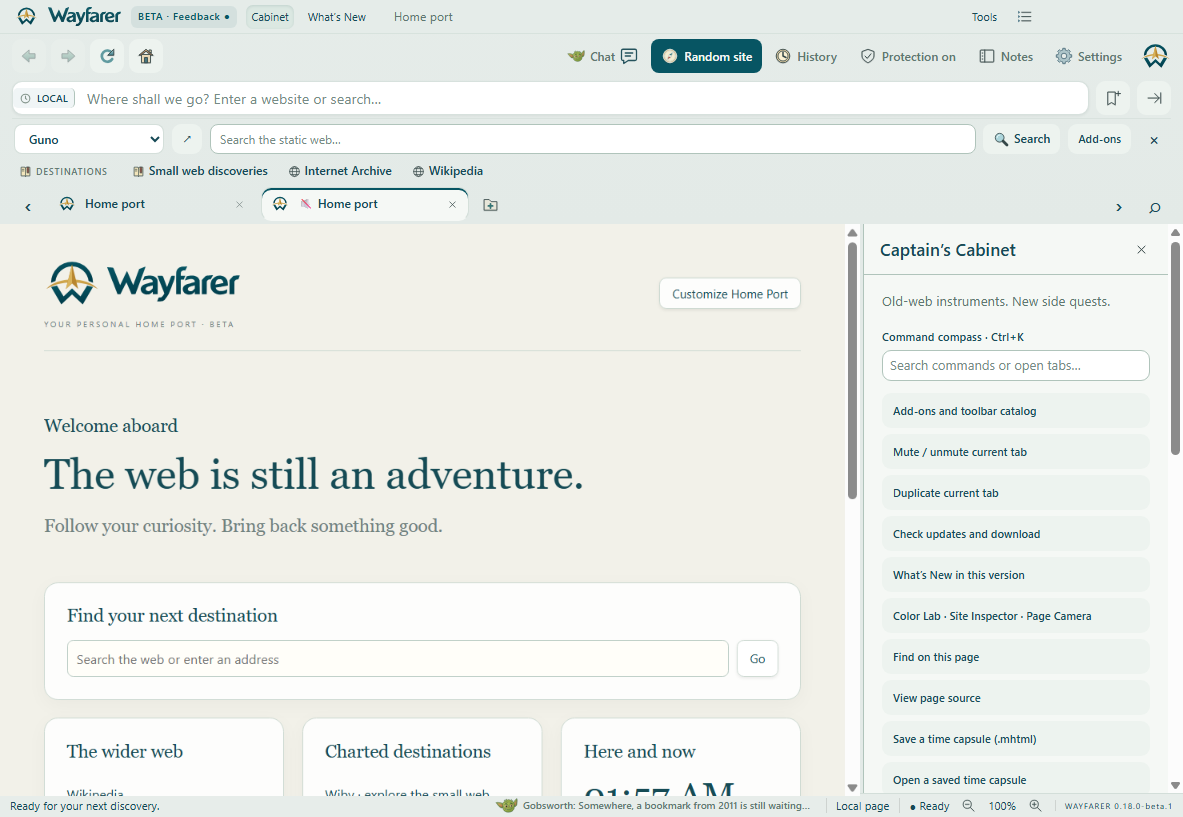The height and width of the screenshot is (817, 1183).
Task: Open the Add-ons button
Action: click(1099, 140)
